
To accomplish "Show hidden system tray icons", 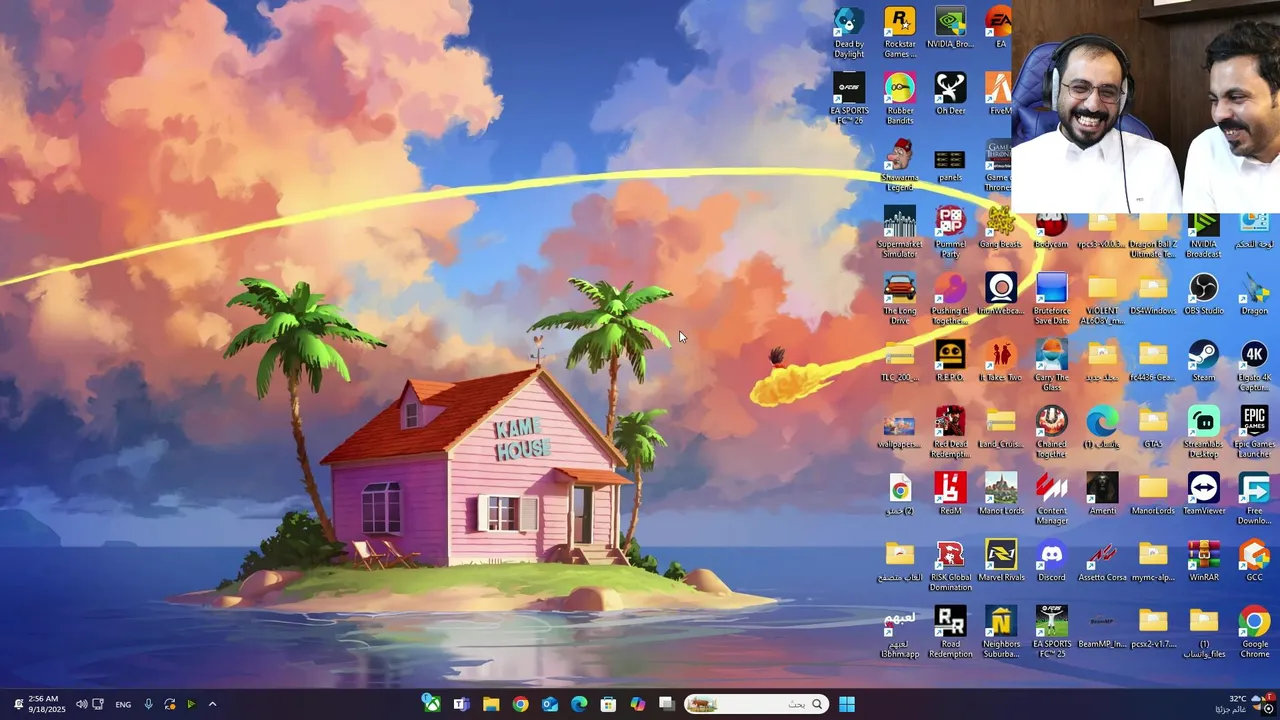I will [x=212, y=704].
